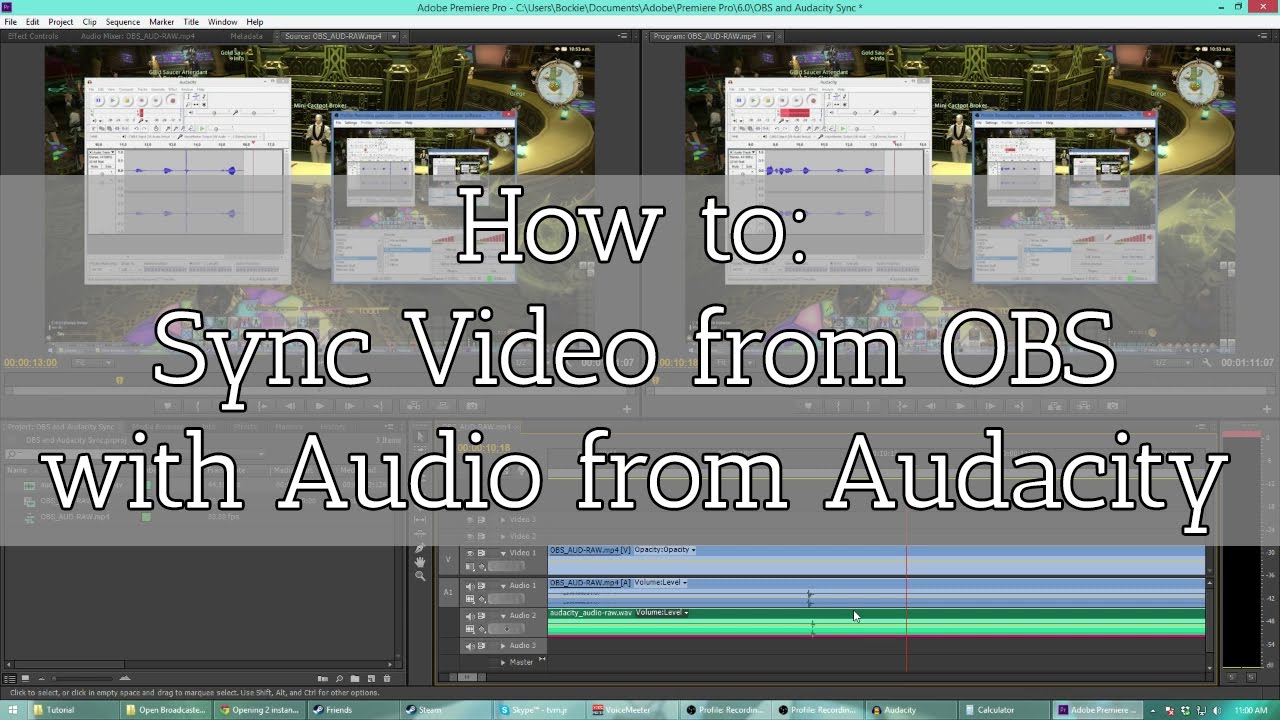The width and height of the screenshot is (1280, 720).
Task: Switch Project panel to icon view
Action: point(26,678)
